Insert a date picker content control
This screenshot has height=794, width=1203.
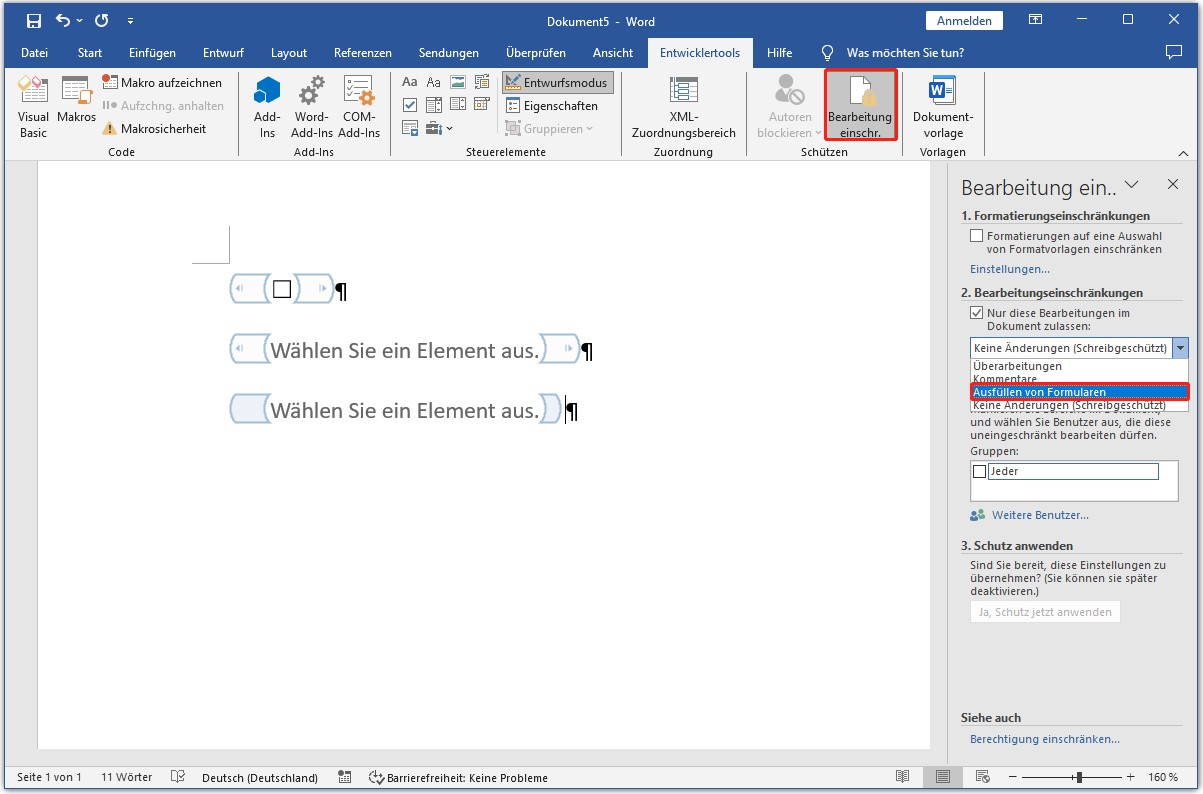(483, 103)
